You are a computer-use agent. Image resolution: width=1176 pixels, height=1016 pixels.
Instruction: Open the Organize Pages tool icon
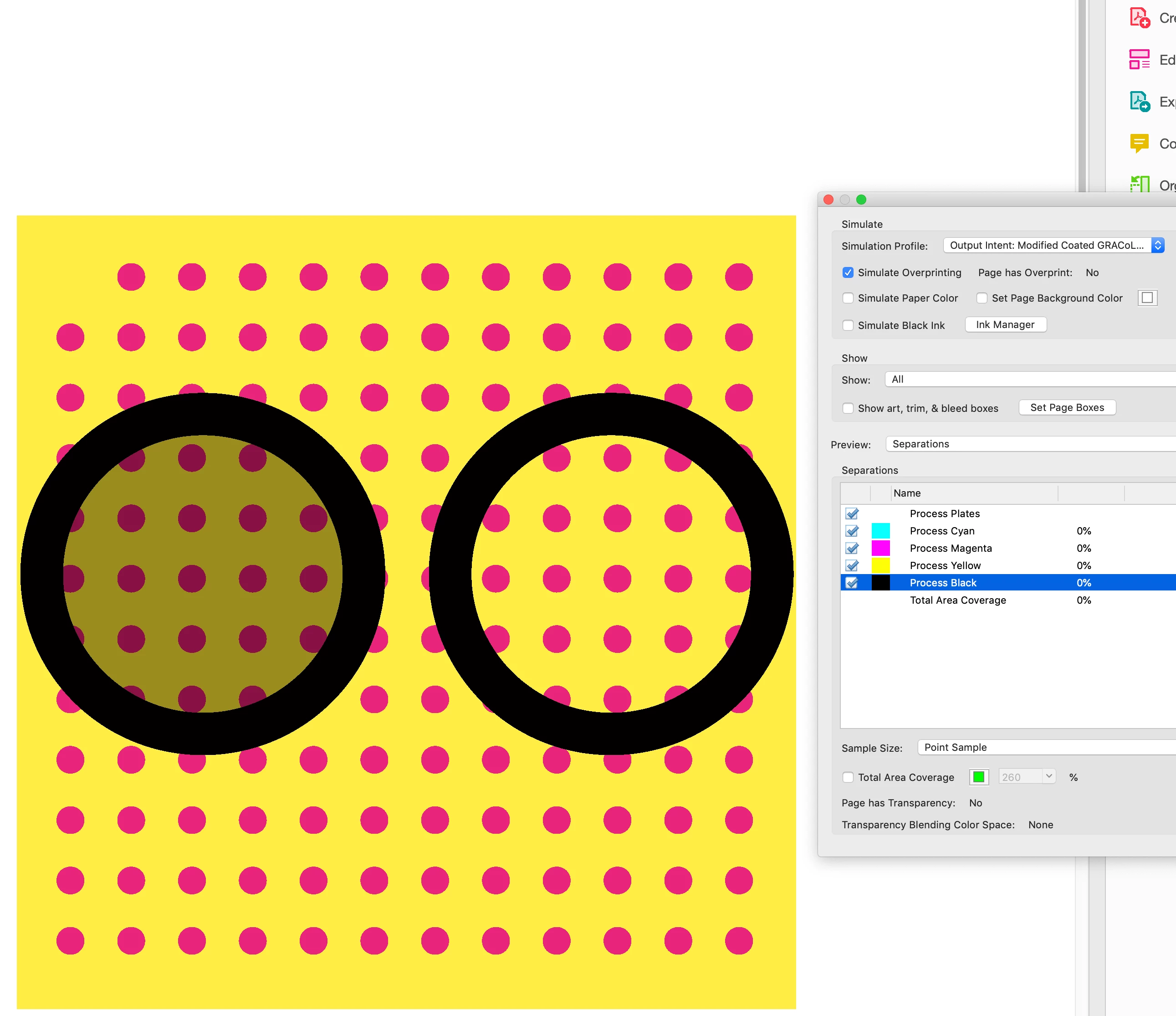1139,184
